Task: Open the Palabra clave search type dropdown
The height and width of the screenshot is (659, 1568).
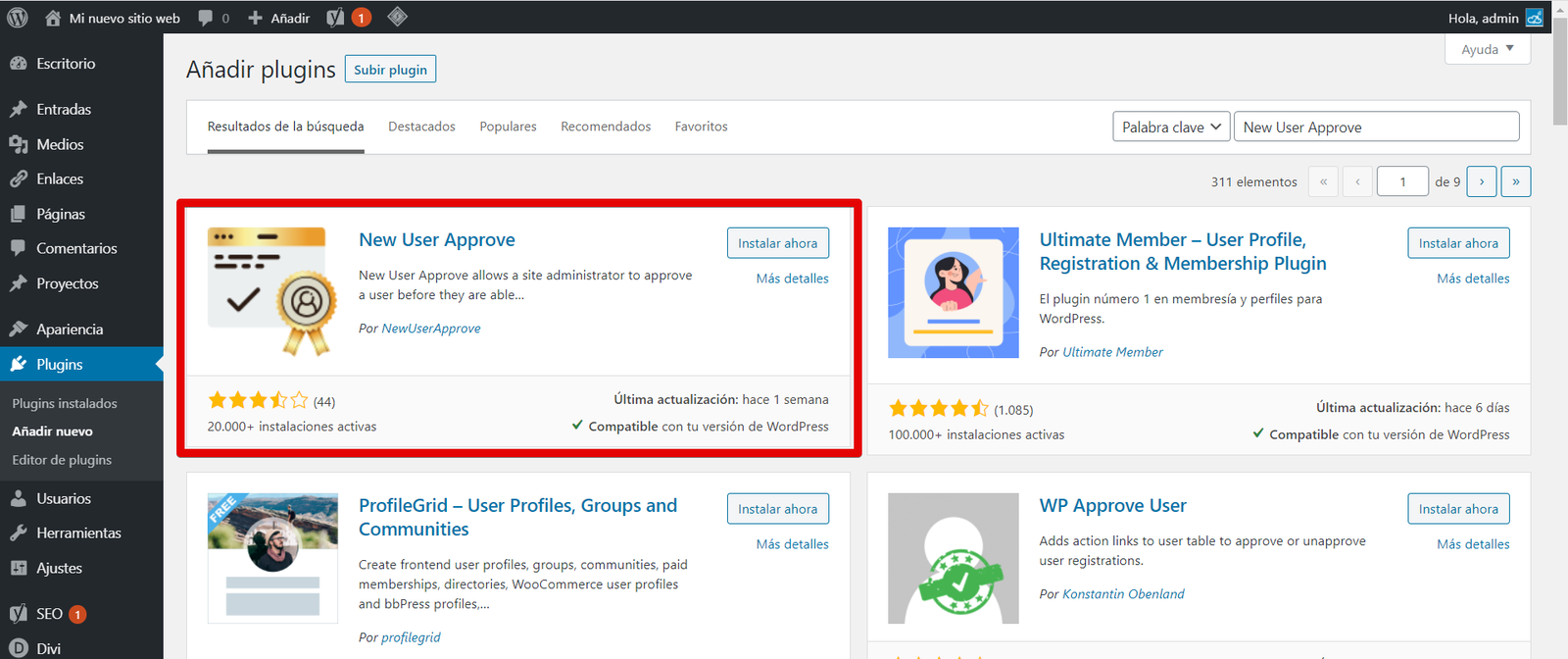Action: (x=1171, y=127)
